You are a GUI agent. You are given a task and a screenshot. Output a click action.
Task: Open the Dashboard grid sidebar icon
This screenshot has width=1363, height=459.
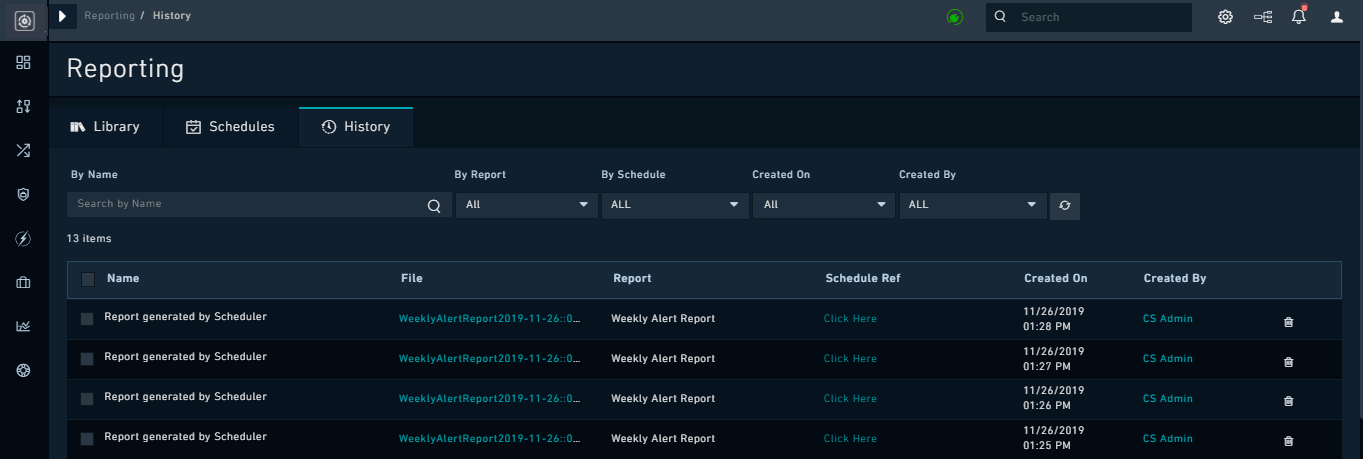pyautogui.click(x=23, y=63)
